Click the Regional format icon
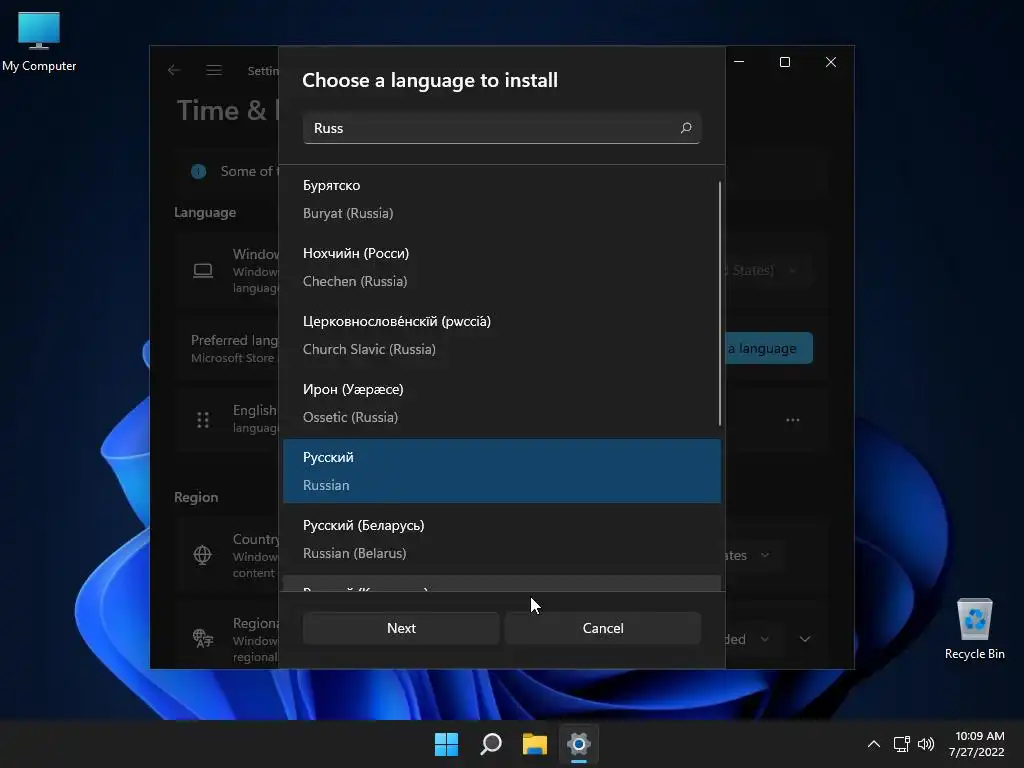The height and width of the screenshot is (768, 1024). (202, 638)
